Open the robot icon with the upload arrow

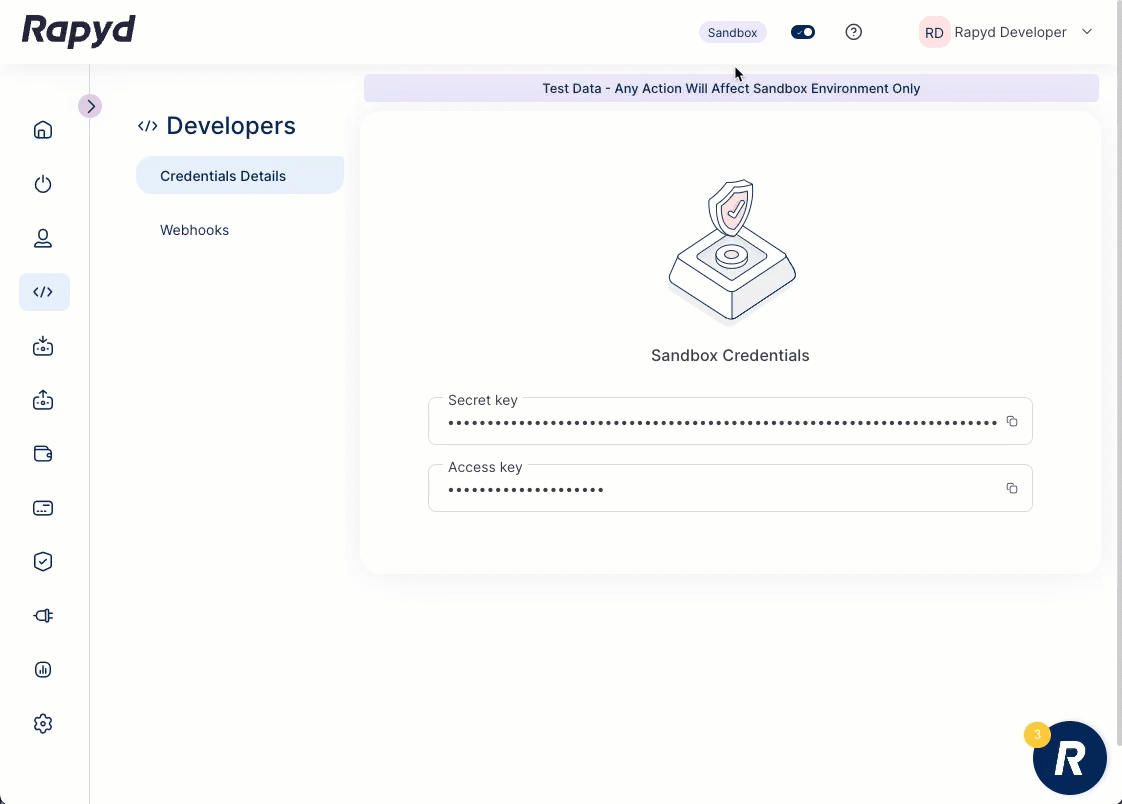(x=43, y=400)
